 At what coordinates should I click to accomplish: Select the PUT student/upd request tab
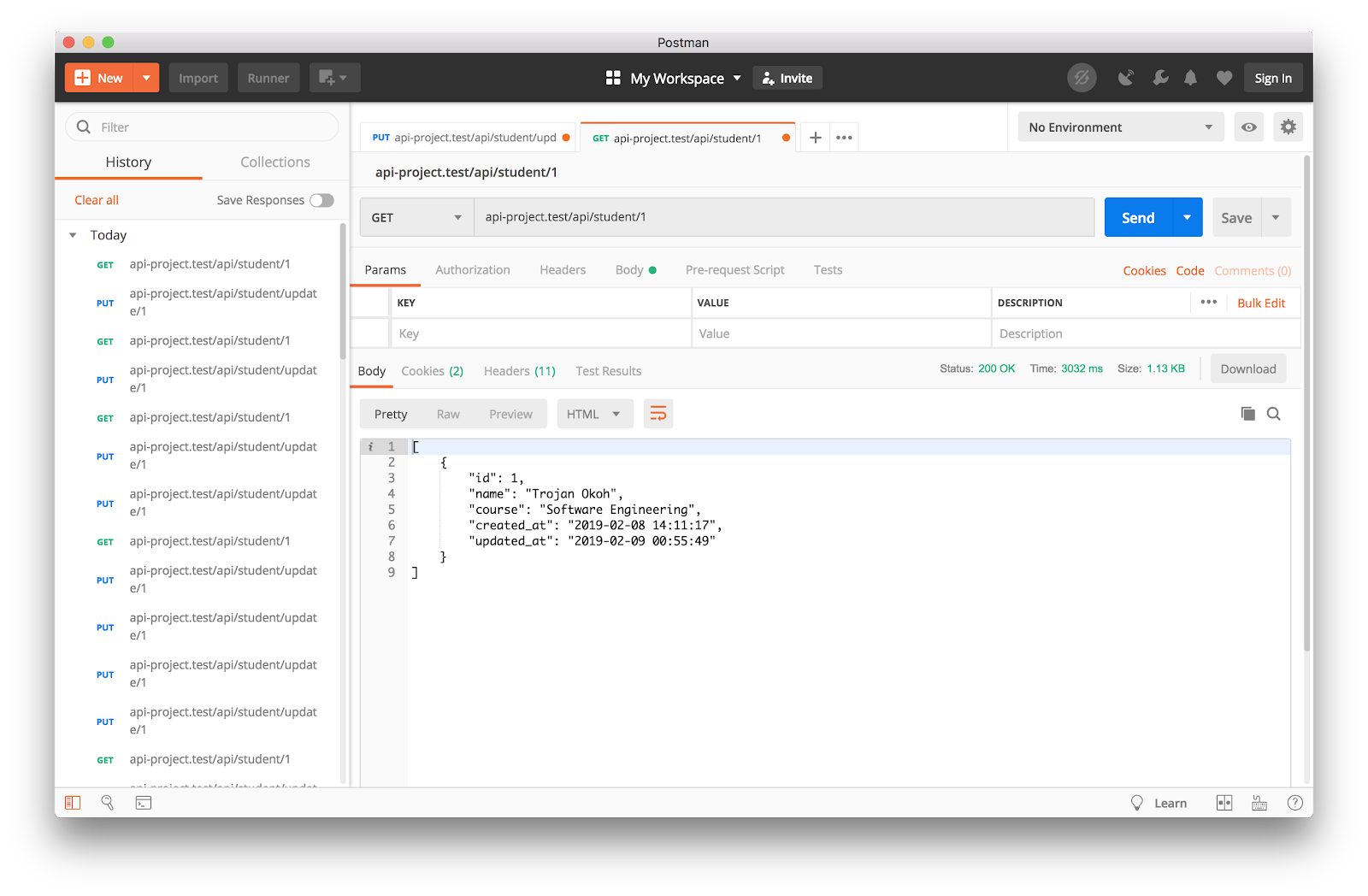469,138
